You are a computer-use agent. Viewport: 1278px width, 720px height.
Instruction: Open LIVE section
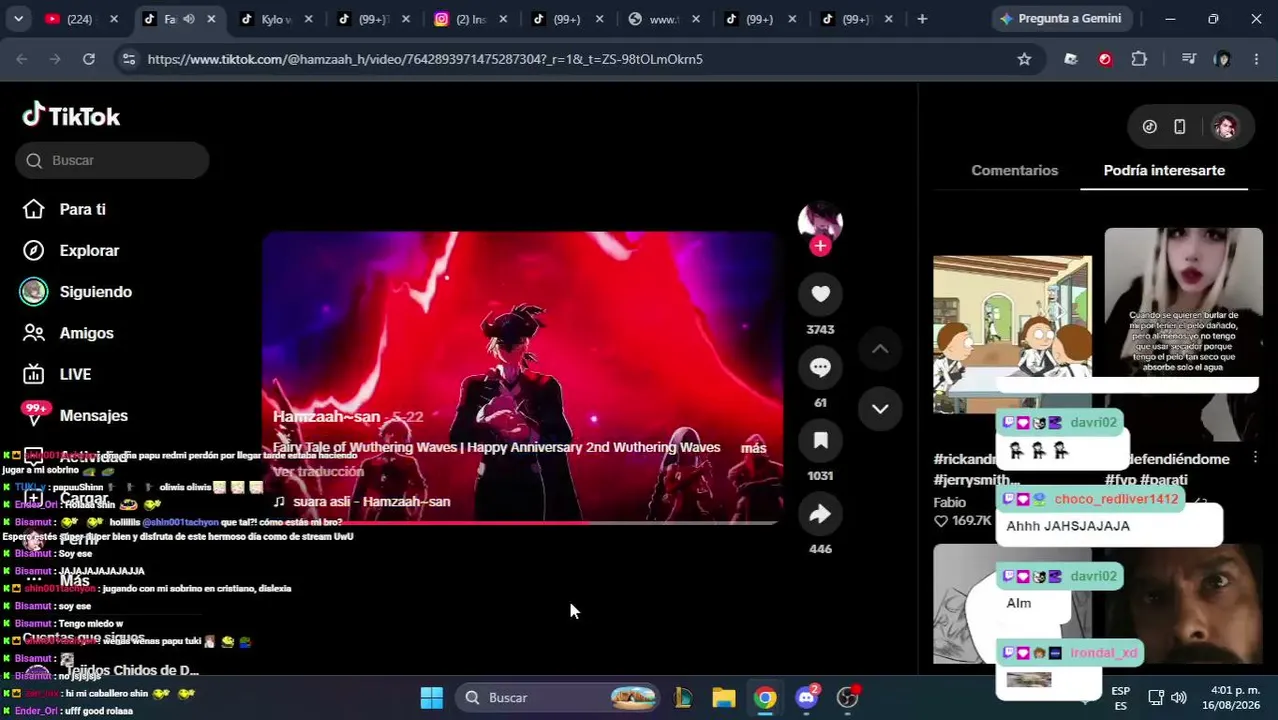[x=57, y=374]
